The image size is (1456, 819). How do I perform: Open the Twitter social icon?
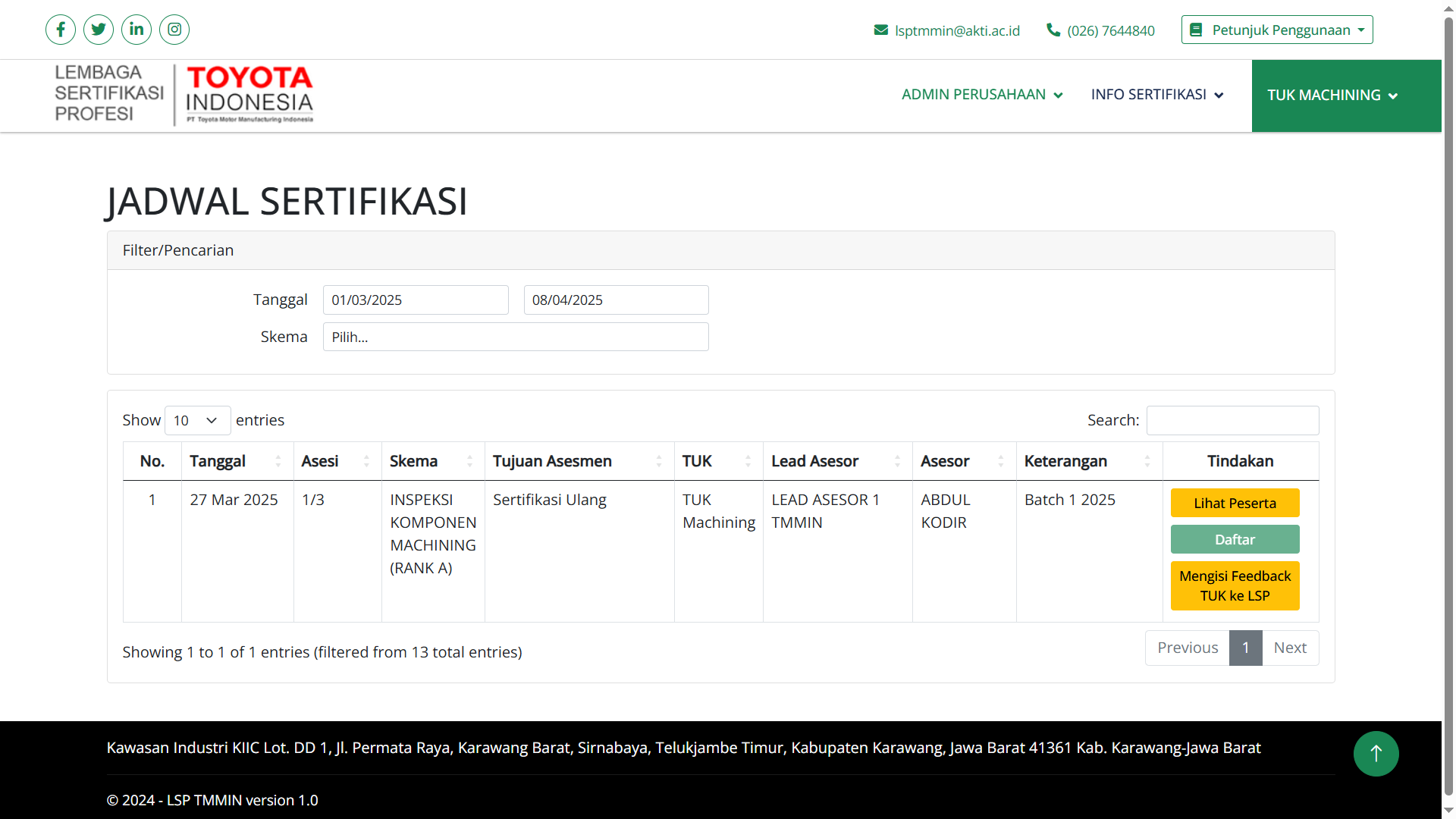point(99,30)
